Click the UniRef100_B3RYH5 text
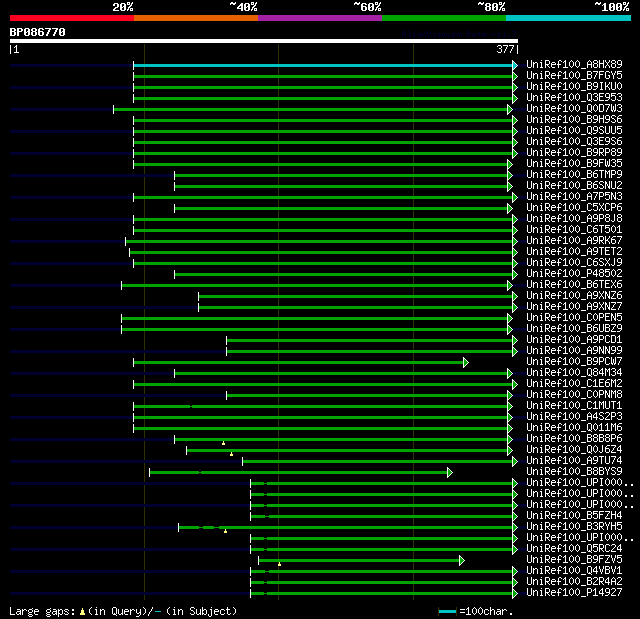This screenshot has height=619, width=640. coord(574,527)
